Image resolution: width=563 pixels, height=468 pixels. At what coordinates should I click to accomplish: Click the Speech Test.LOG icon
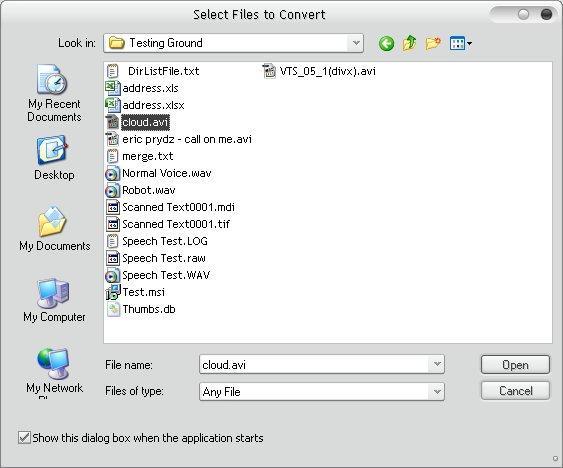[x=112, y=241]
